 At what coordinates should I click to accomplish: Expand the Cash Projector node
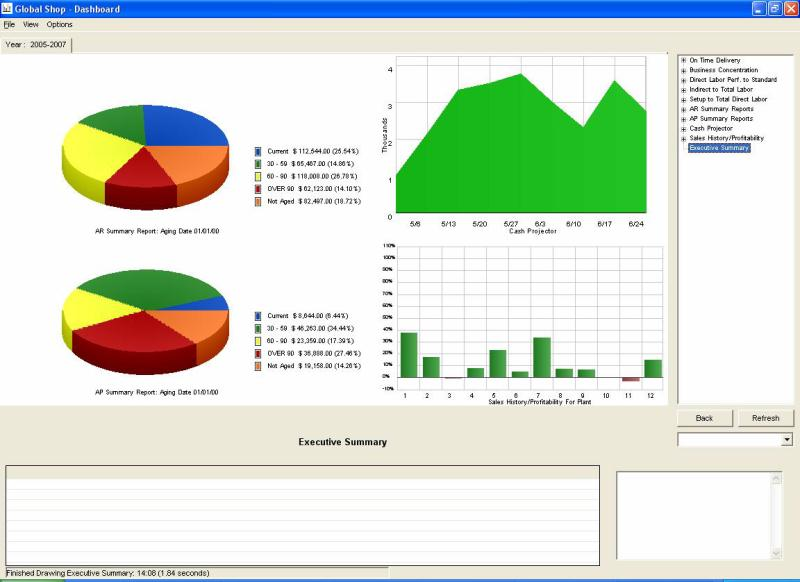click(x=684, y=129)
